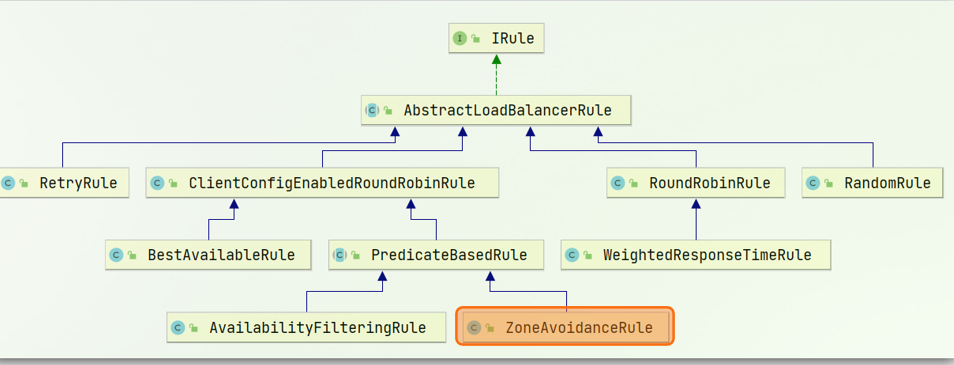
Task: Select the WeightedResponseTimeRule node
Action: (x=696, y=255)
